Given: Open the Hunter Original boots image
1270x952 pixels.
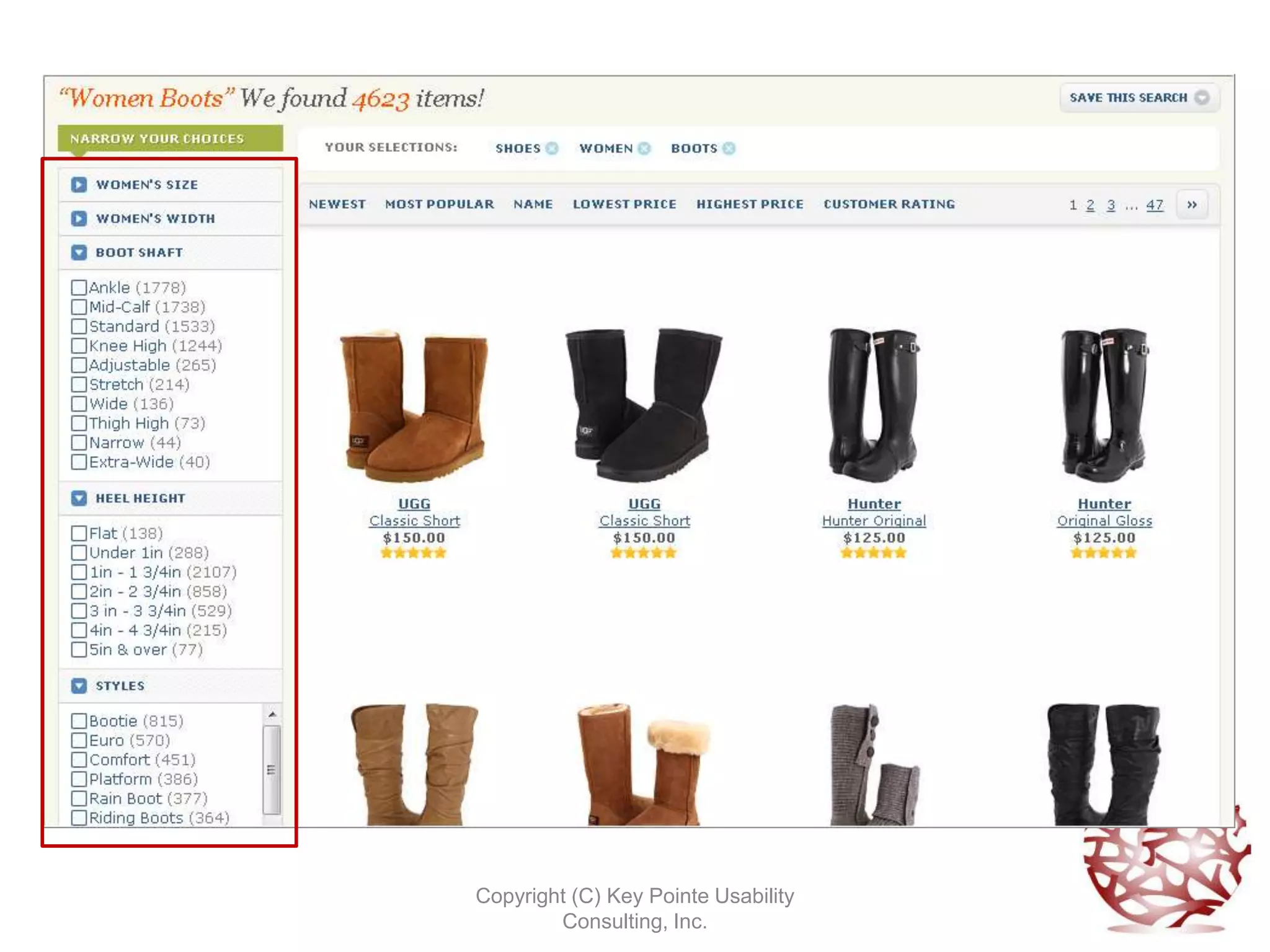Looking at the screenshot, I should point(873,405).
